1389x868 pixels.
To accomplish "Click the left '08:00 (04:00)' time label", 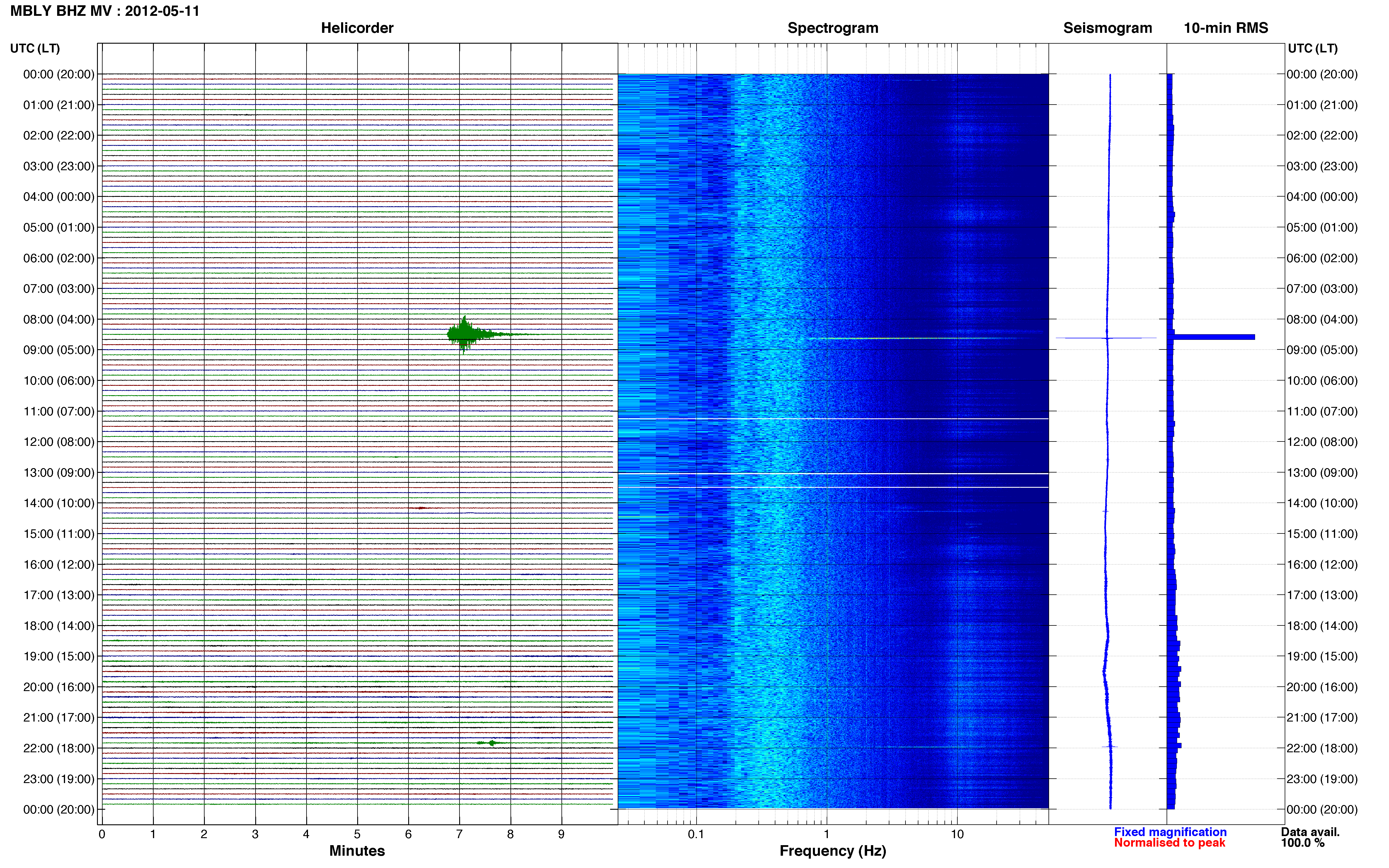I will pos(59,319).
